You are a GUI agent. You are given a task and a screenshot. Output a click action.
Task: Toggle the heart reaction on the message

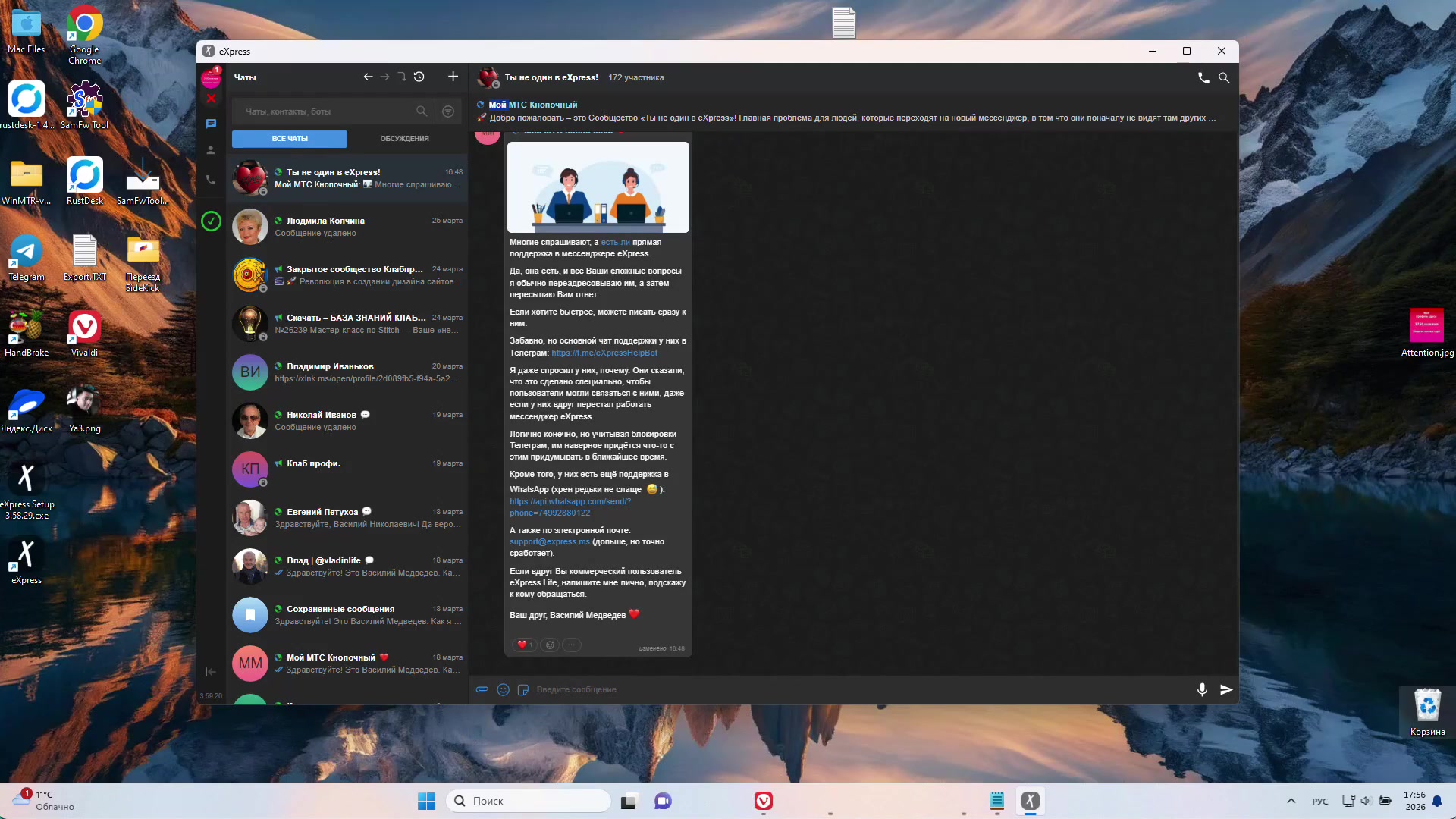click(525, 645)
